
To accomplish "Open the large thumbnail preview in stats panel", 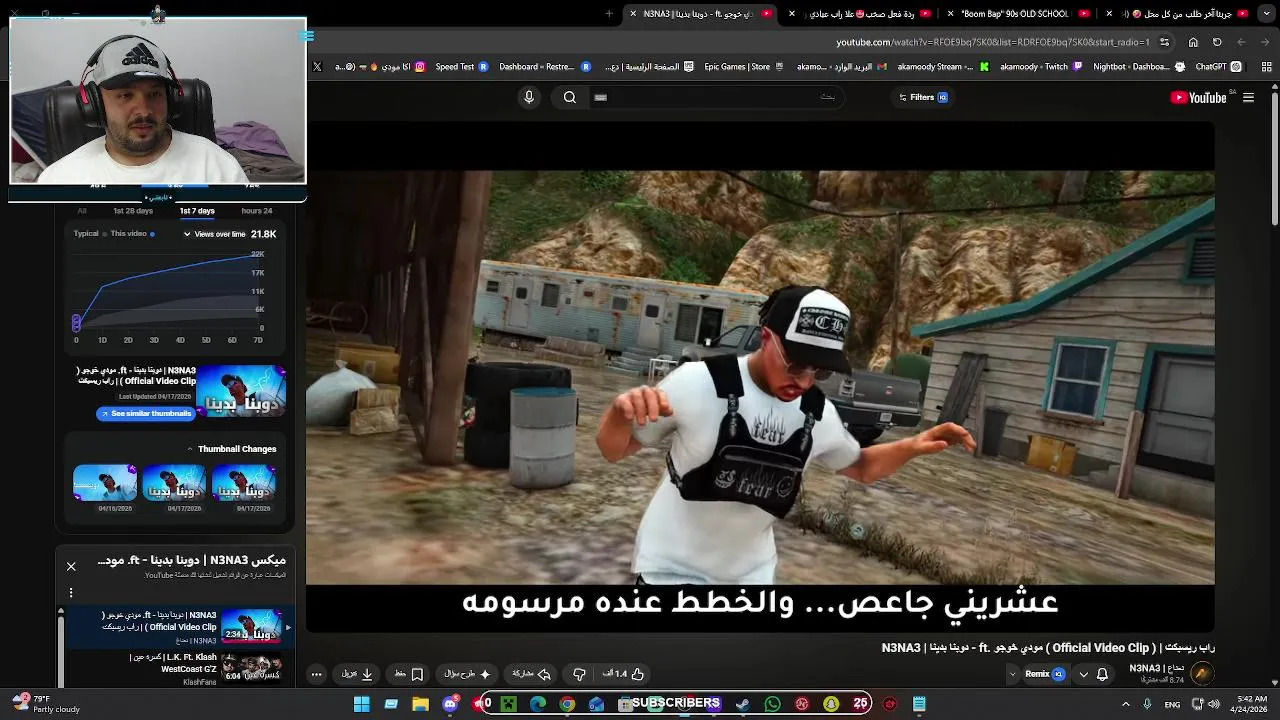I will click(x=241, y=391).
